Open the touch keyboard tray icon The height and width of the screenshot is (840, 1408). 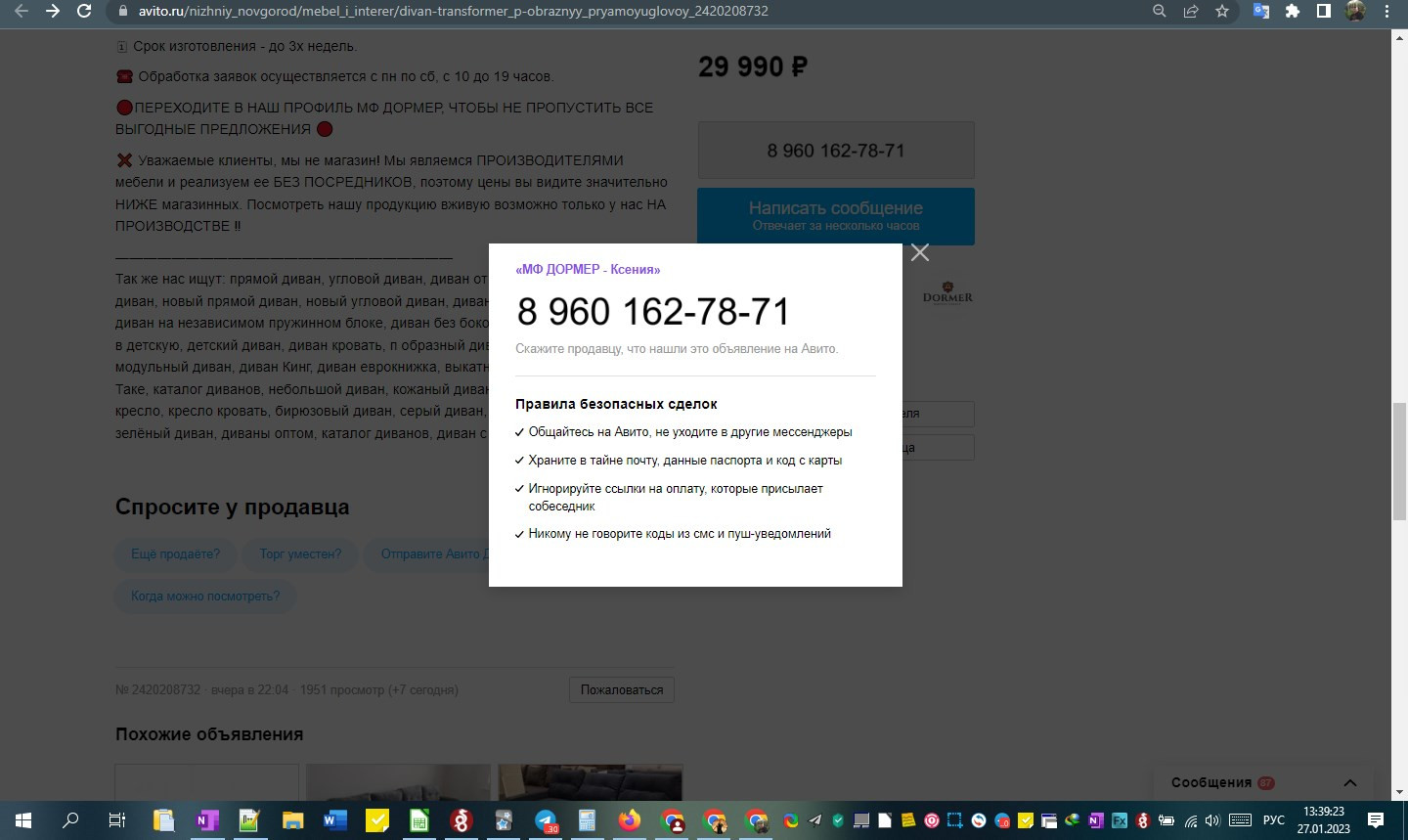pyautogui.click(x=1241, y=820)
